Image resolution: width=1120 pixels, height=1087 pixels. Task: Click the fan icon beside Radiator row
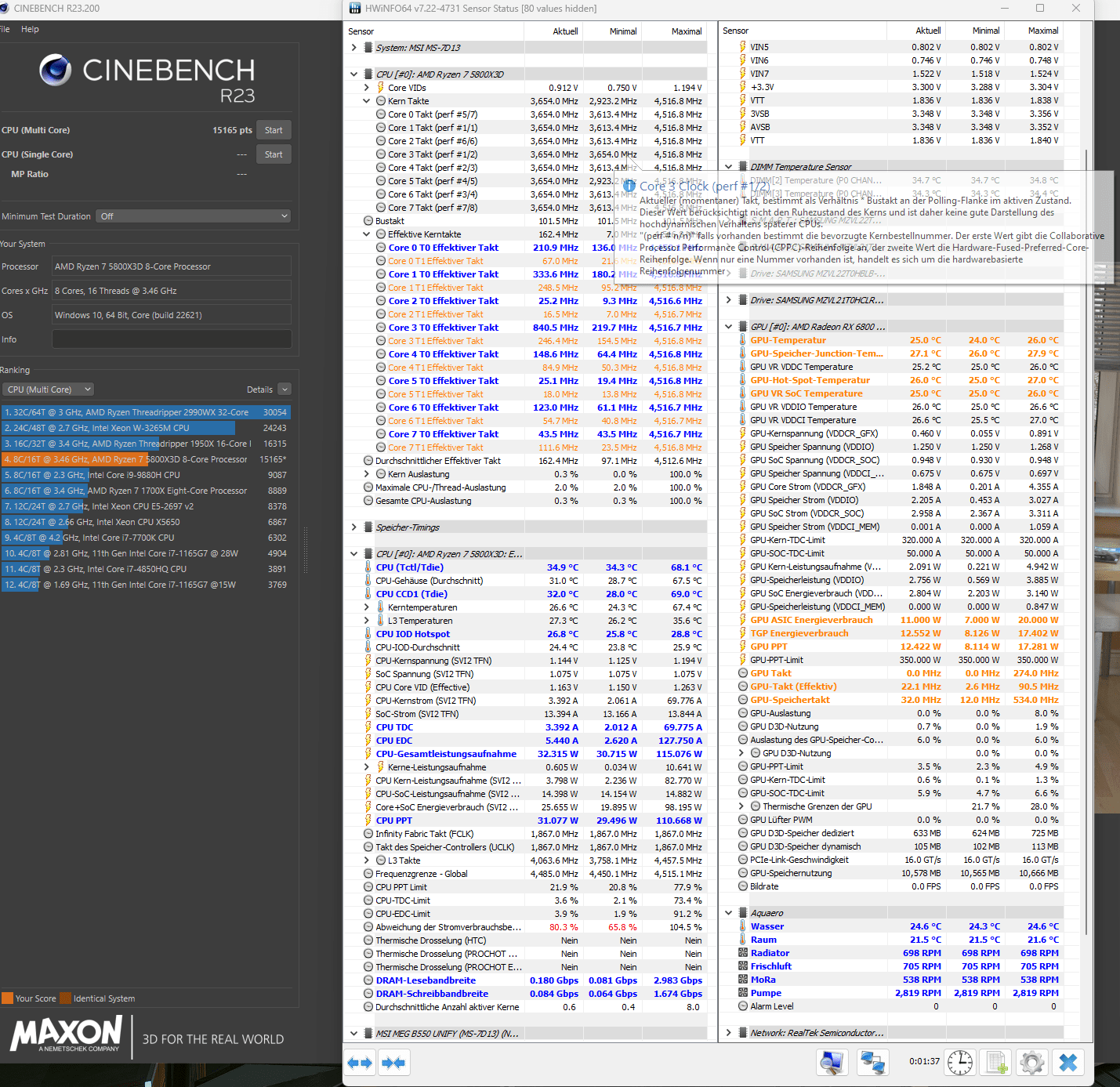tap(743, 953)
